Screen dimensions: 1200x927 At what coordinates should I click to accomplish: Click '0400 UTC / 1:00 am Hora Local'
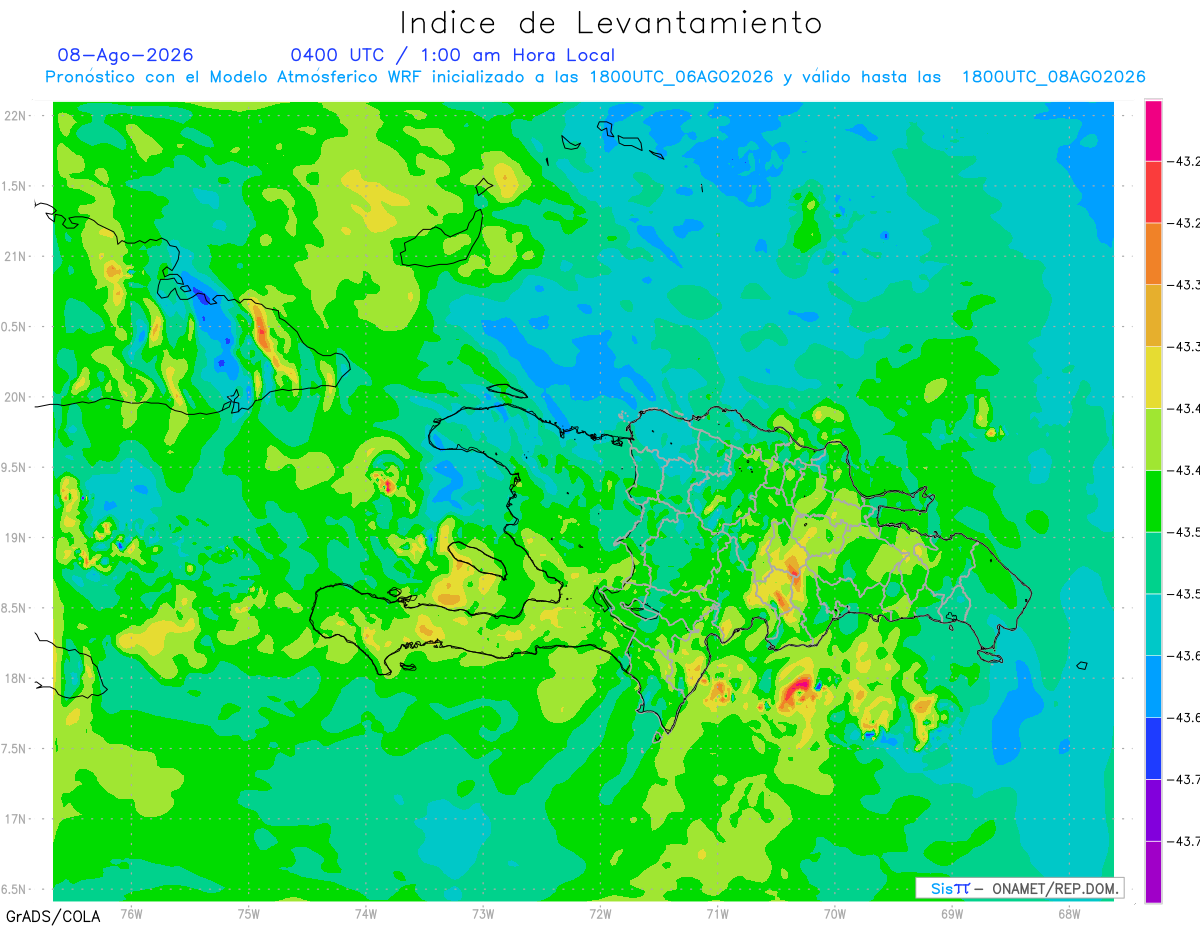pos(453,55)
